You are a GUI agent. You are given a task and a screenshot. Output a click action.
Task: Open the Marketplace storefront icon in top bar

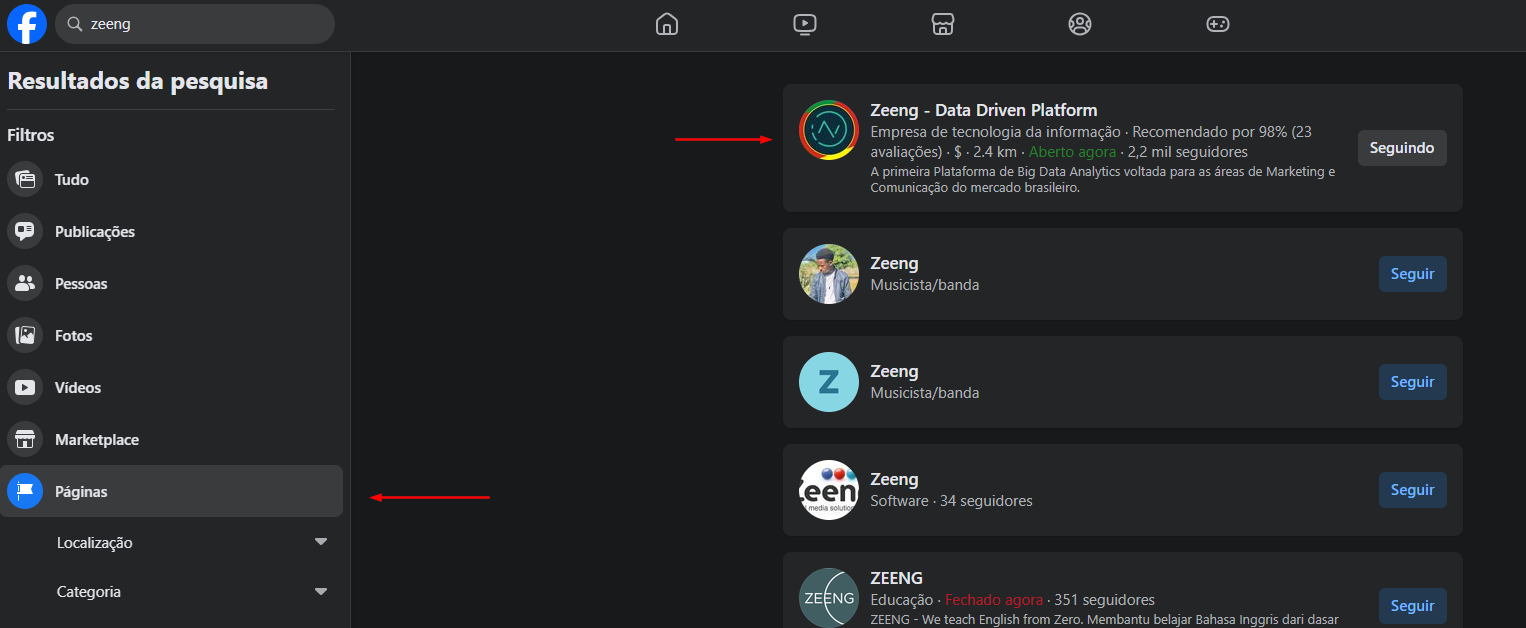pyautogui.click(x=942, y=24)
